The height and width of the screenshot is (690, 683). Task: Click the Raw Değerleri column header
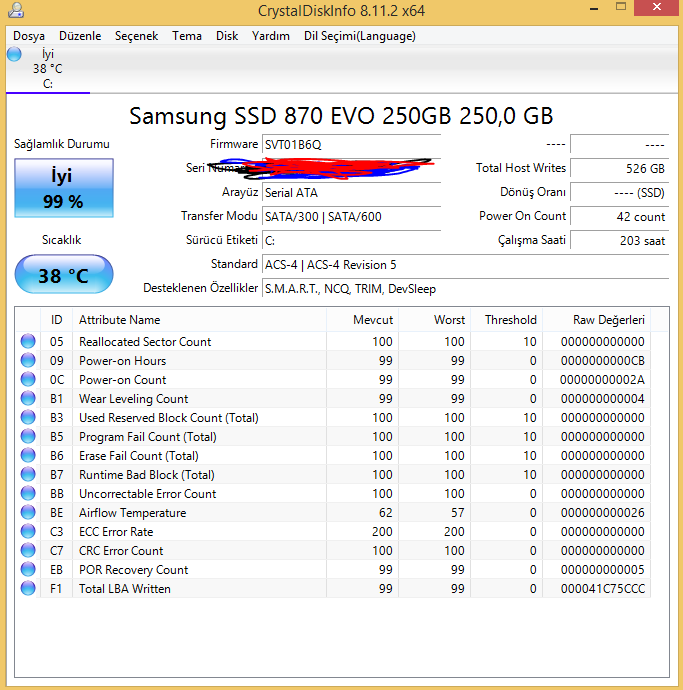[597, 320]
